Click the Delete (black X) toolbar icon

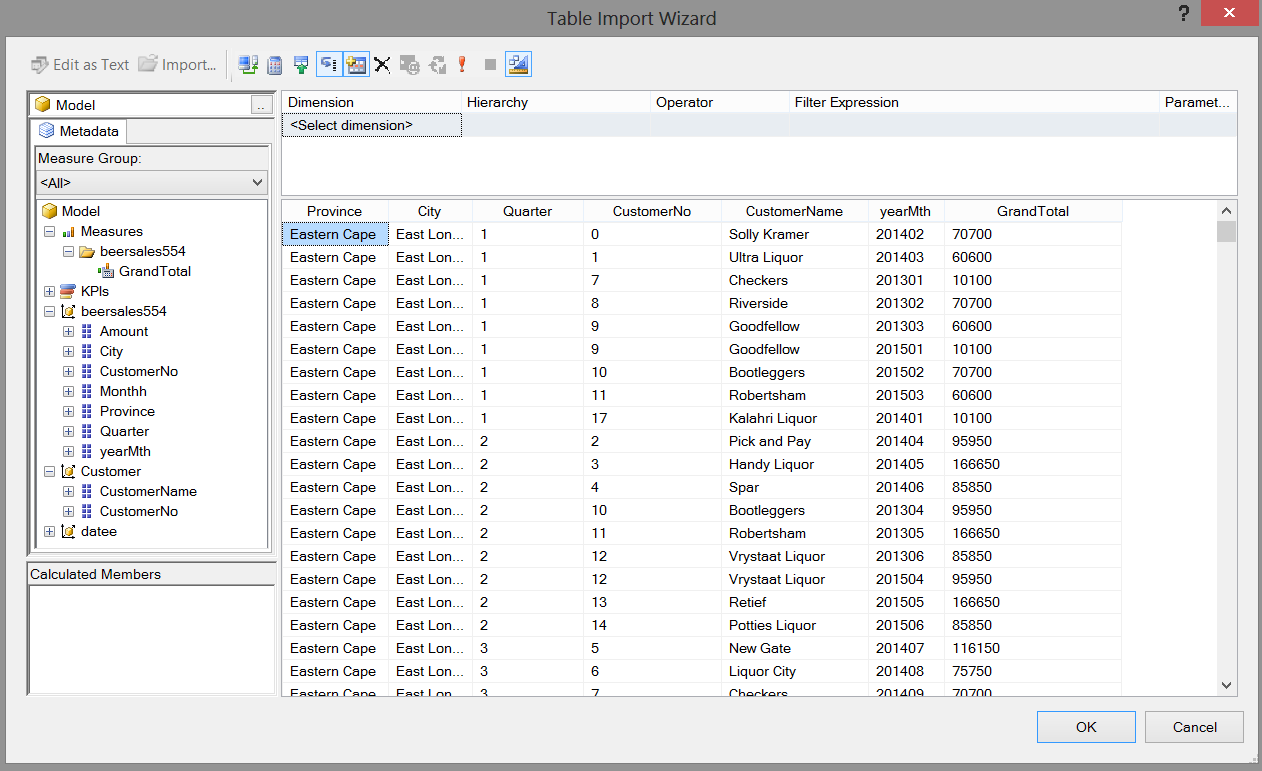[382, 65]
